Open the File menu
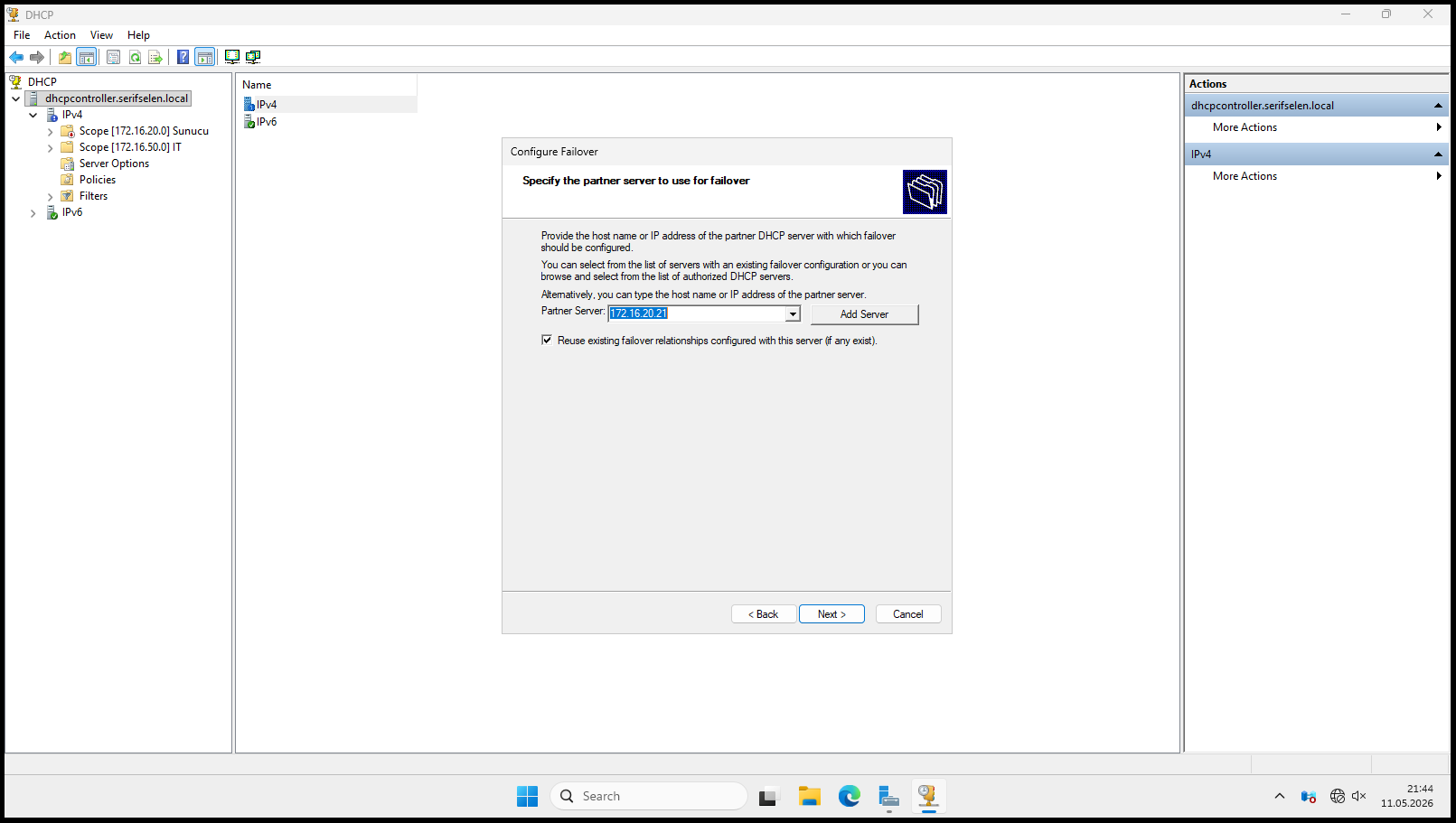1456x823 pixels. [x=22, y=35]
